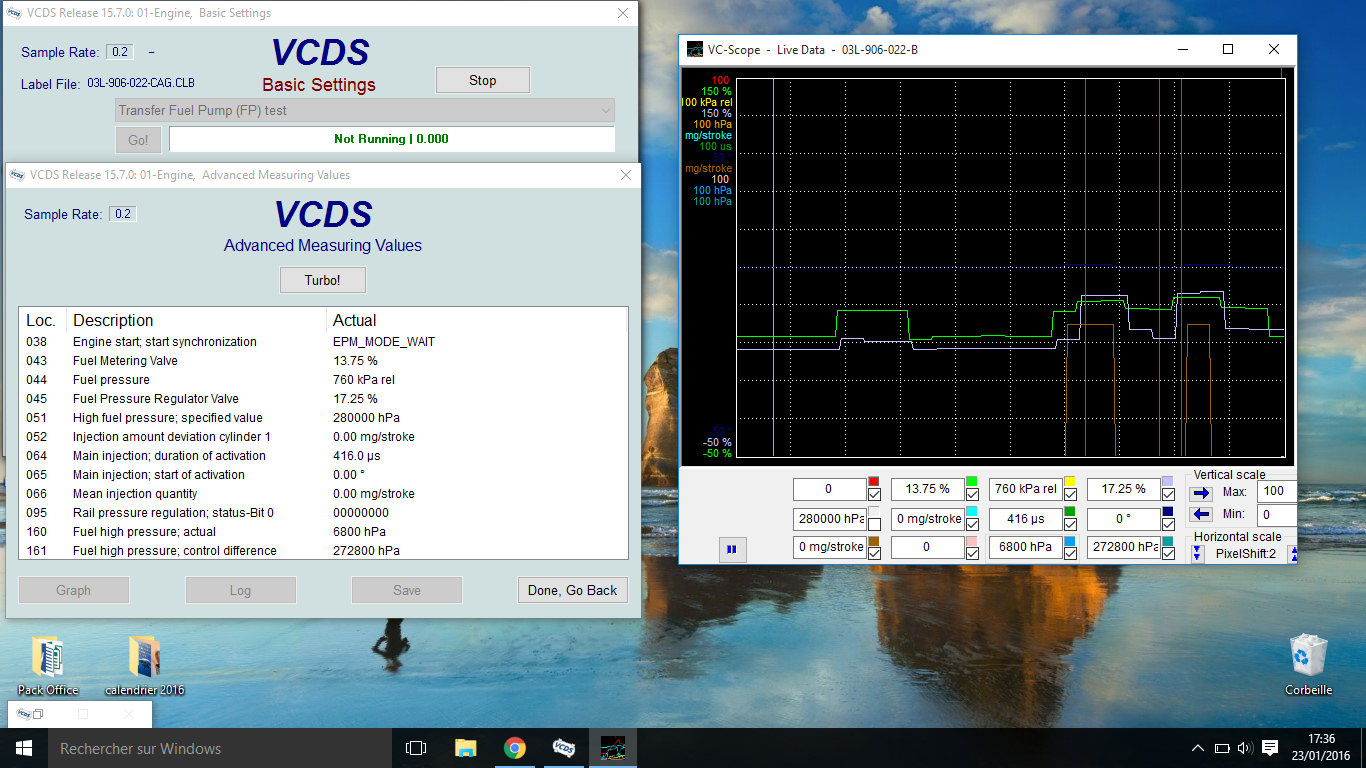Click the Sample Rate field in Advanced Measuring Values
The height and width of the screenshot is (768, 1366).
tap(122, 214)
